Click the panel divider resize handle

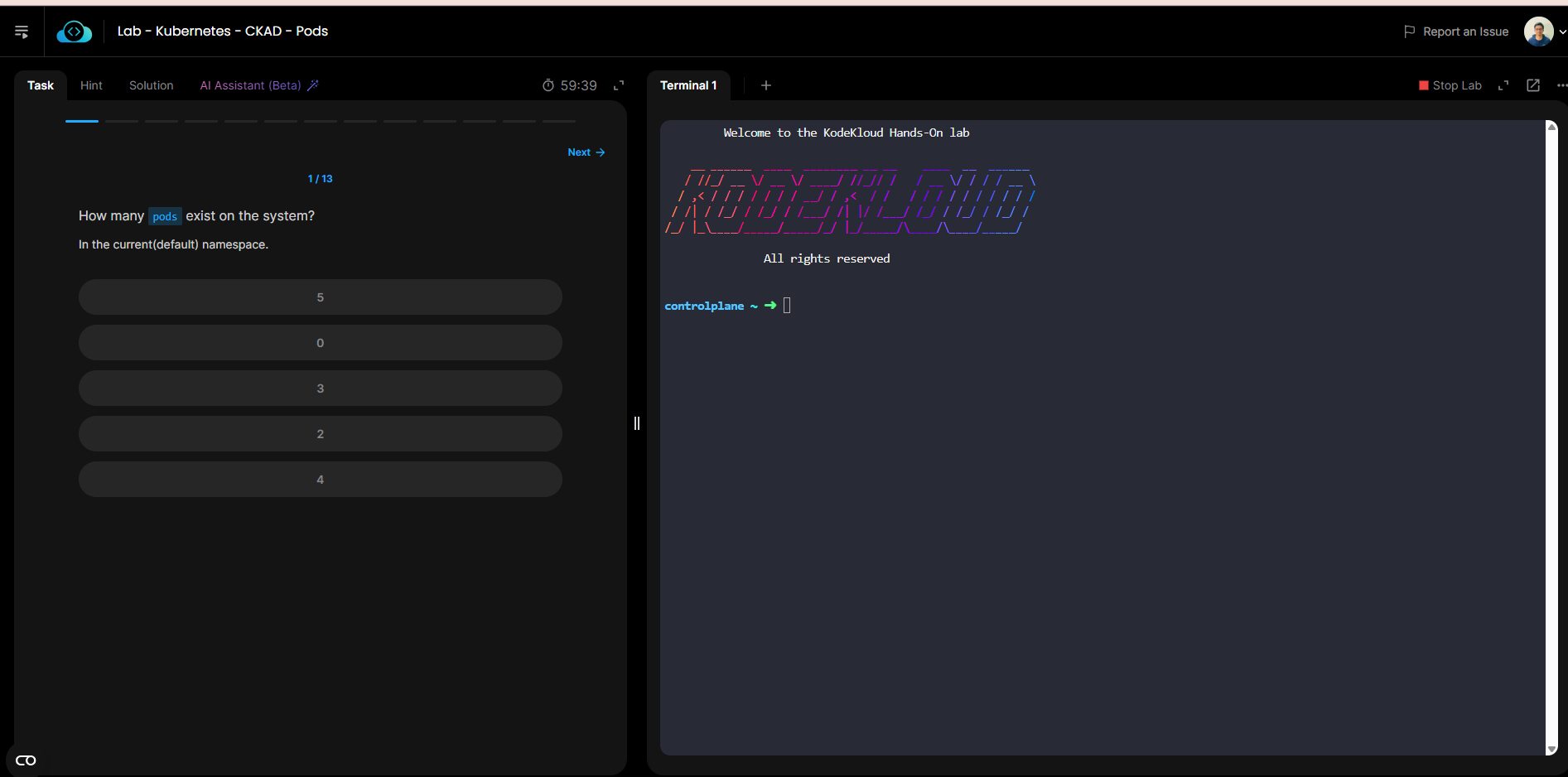(637, 423)
